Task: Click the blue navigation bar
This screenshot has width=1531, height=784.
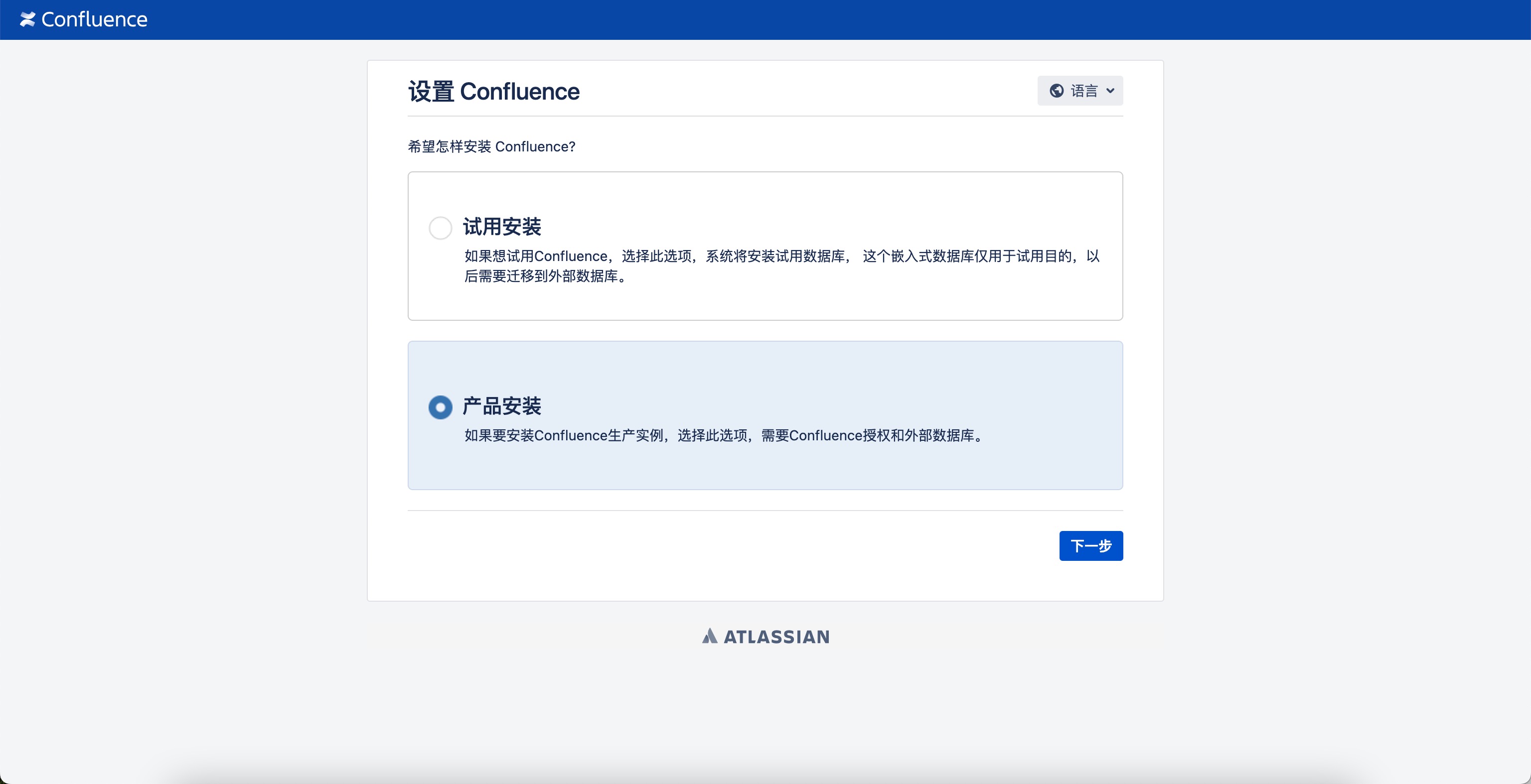Action: tap(765, 19)
